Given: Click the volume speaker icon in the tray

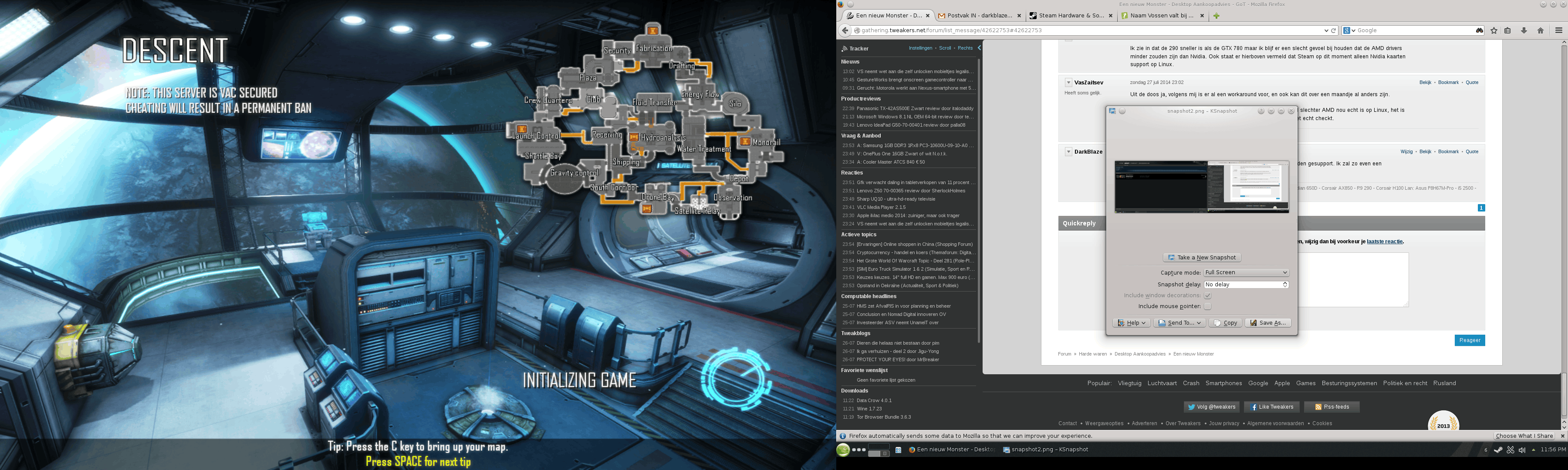Looking at the screenshot, I should point(1522,450).
